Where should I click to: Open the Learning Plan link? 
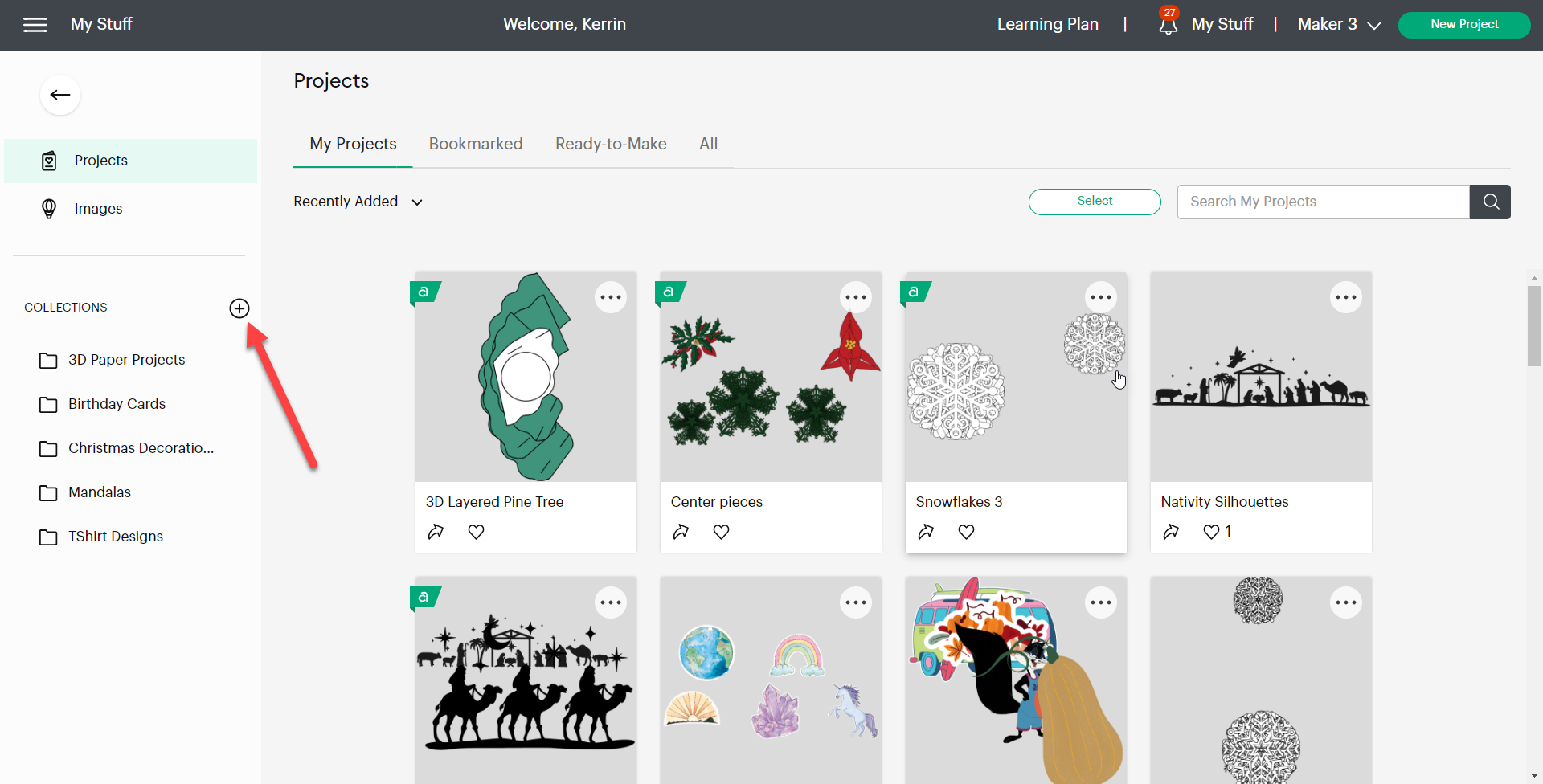[x=1048, y=25]
